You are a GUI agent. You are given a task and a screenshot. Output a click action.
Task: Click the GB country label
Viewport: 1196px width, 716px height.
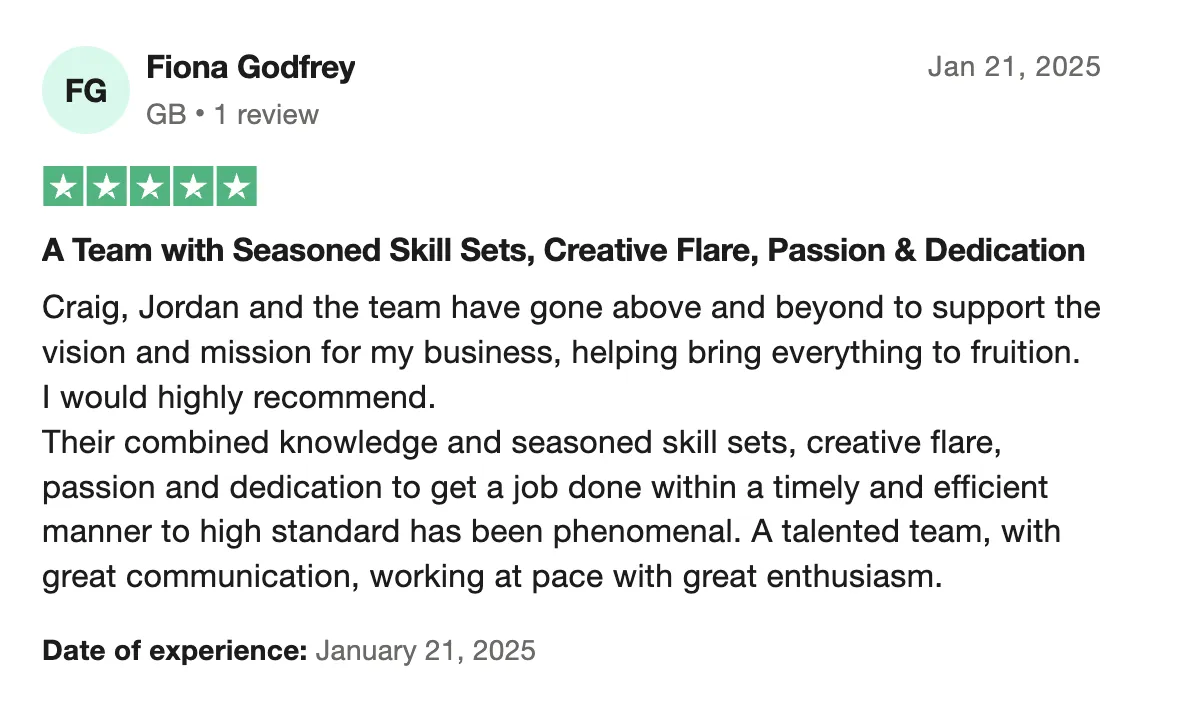click(166, 114)
